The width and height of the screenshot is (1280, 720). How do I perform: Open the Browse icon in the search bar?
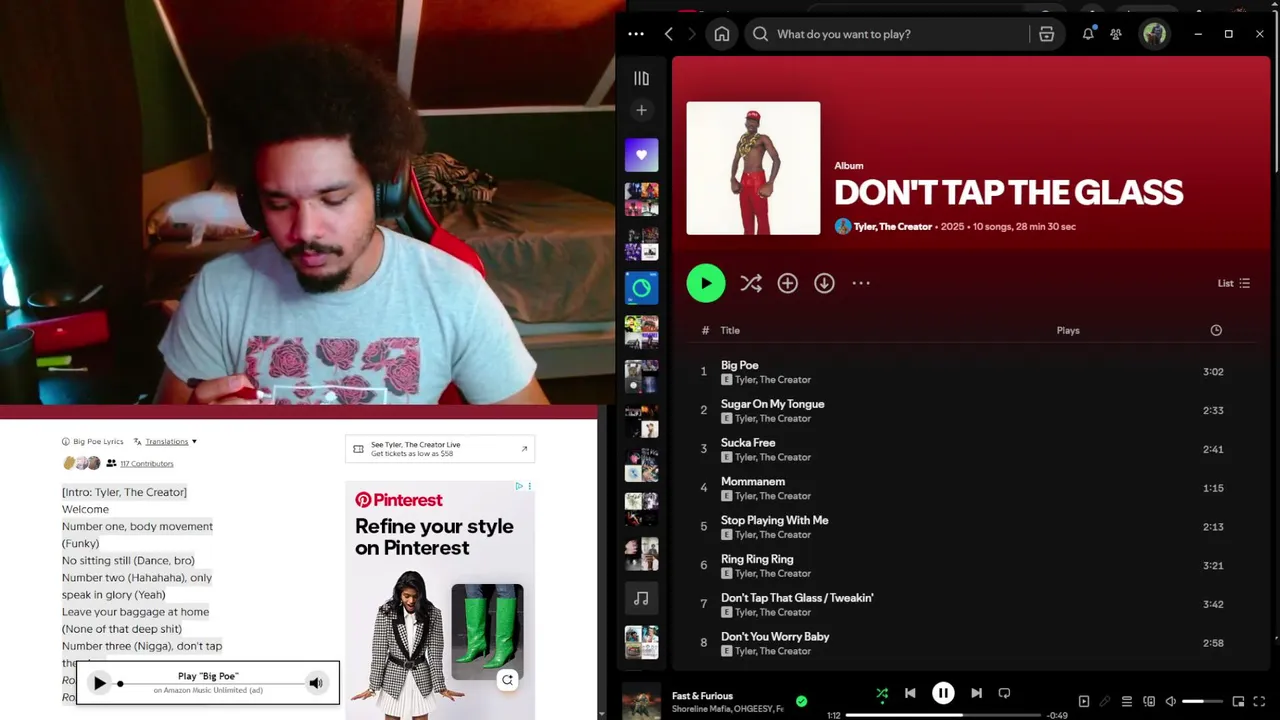click(x=1047, y=34)
